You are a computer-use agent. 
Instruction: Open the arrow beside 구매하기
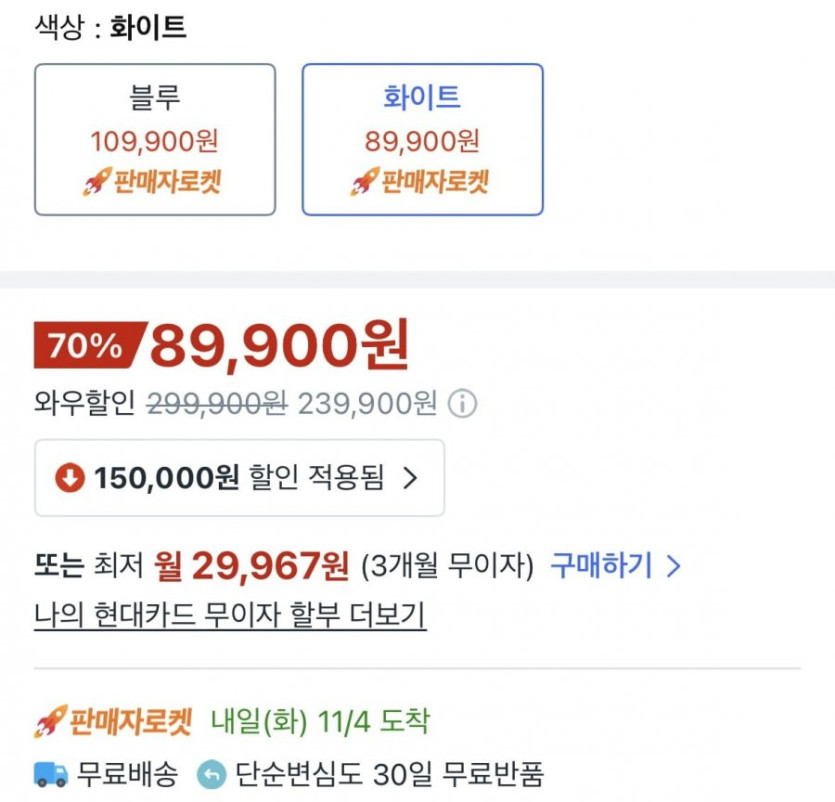(x=673, y=567)
